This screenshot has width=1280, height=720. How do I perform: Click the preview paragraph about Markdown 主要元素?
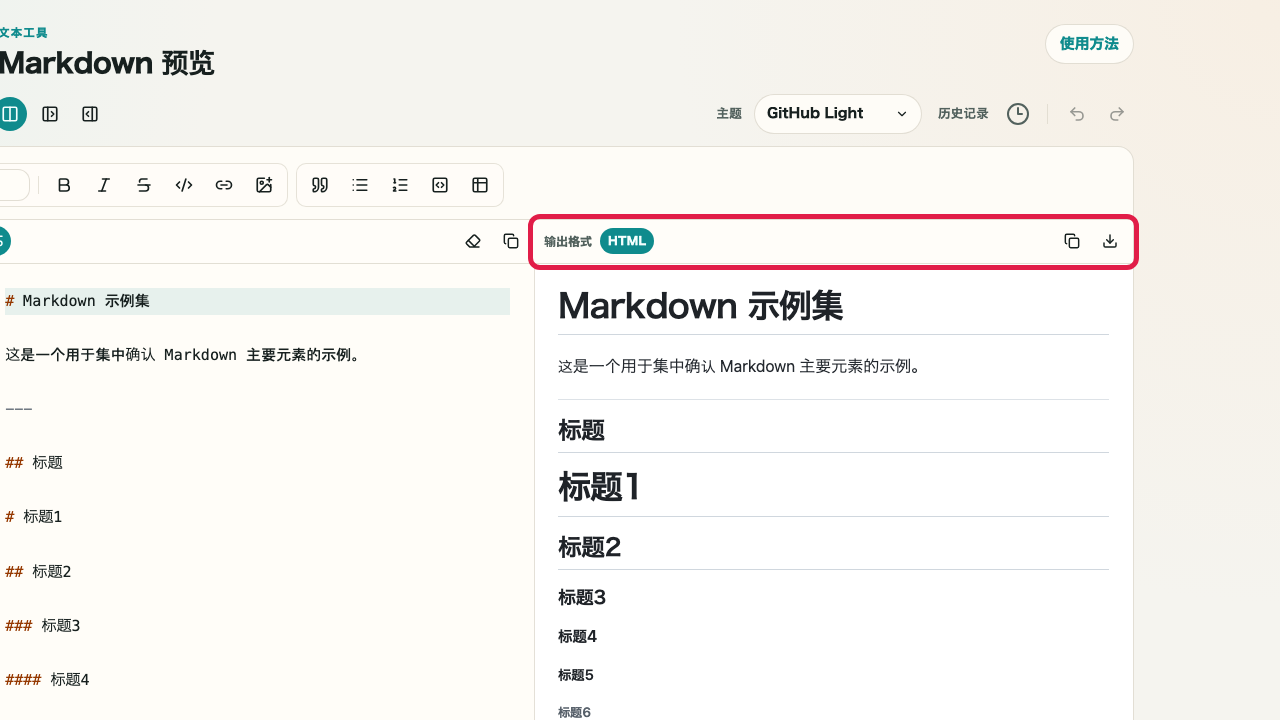pyautogui.click(x=739, y=366)
